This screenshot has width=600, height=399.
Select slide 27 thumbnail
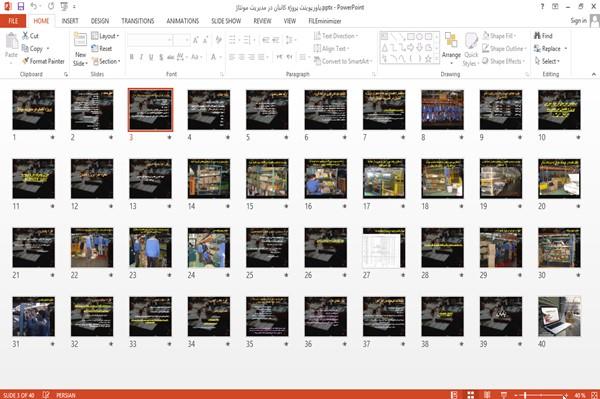(x=384, y=248)
